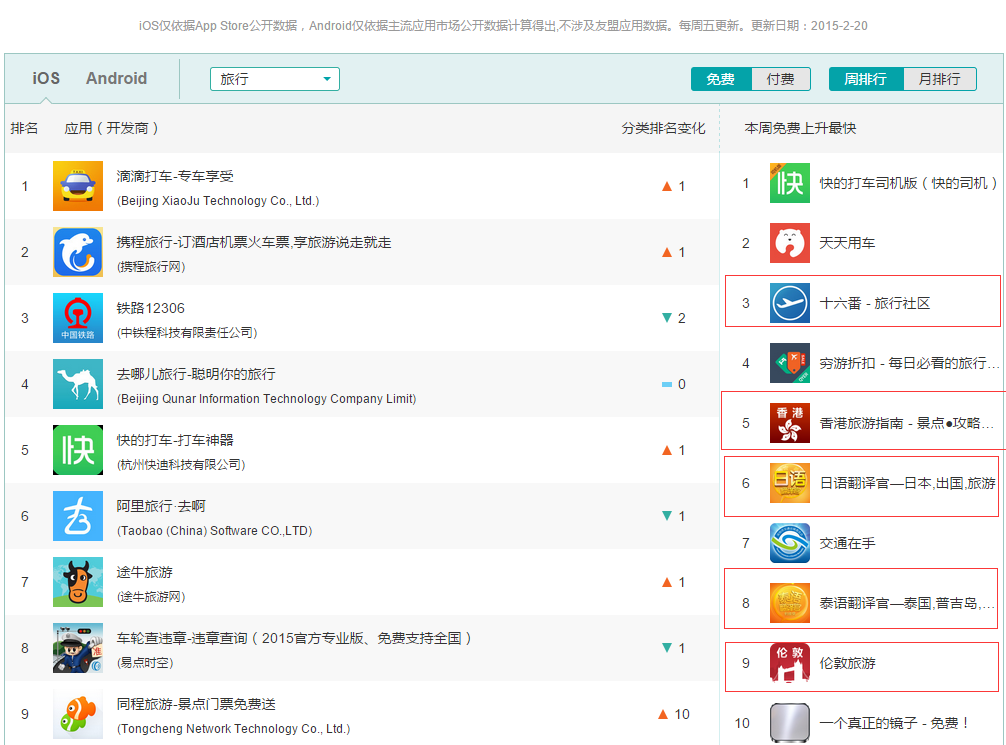Select the 铁路12306 app icon
Screen dimensions: 1006x745
(x=78, y=318)
